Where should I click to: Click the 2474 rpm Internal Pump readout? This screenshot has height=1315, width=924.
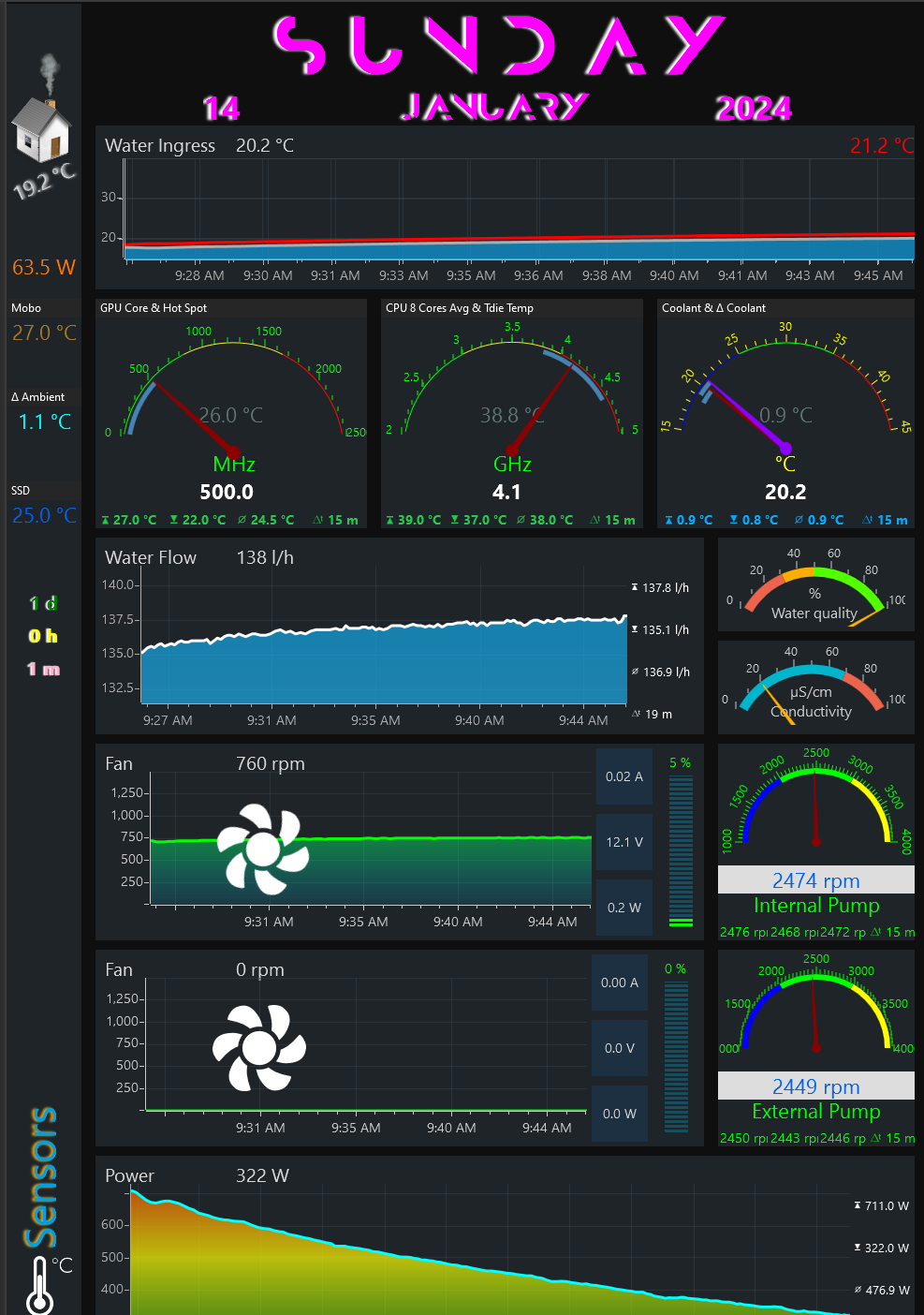click(x=815, y=880)
